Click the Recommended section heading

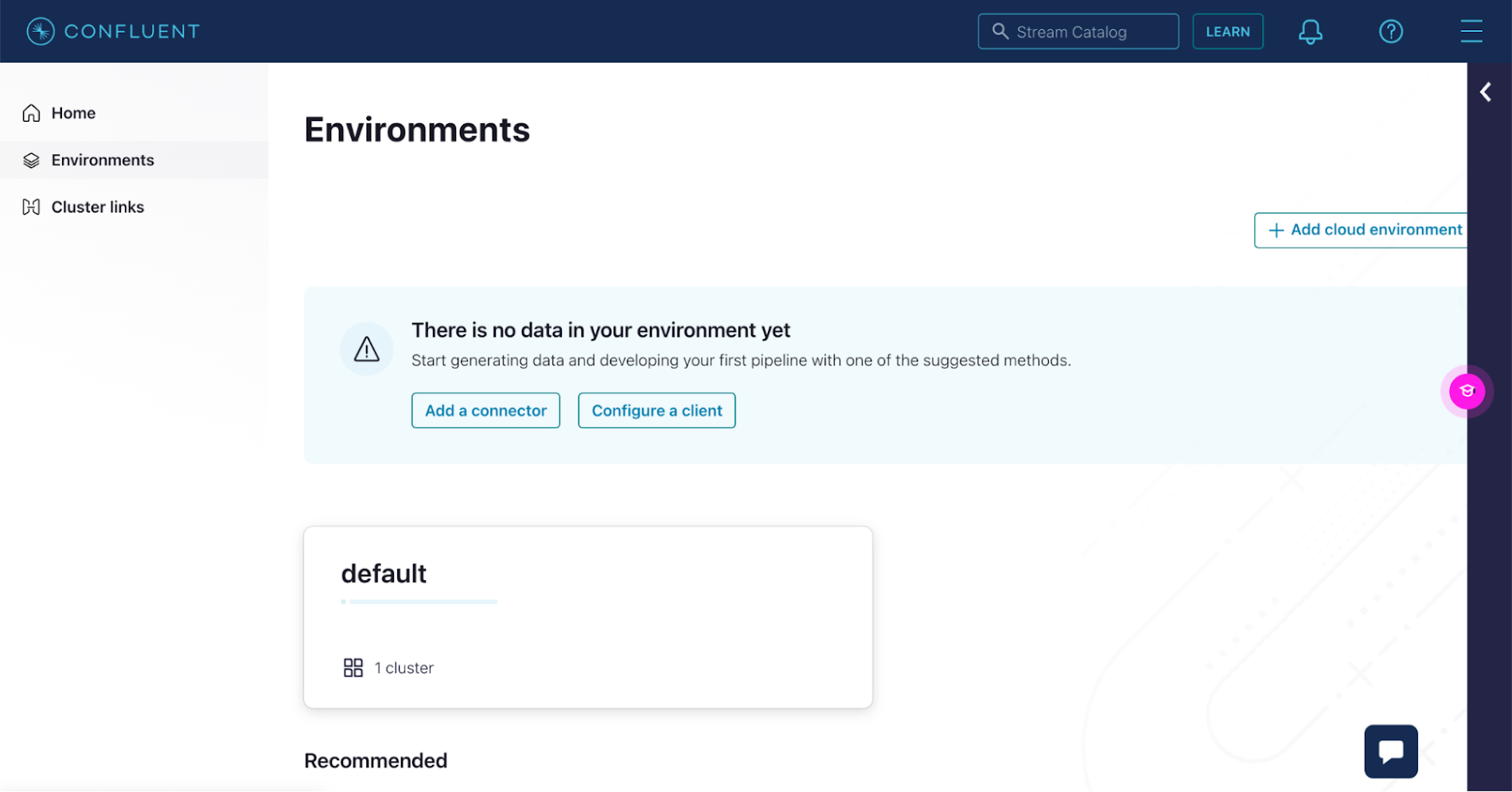[x=376, y=761]
